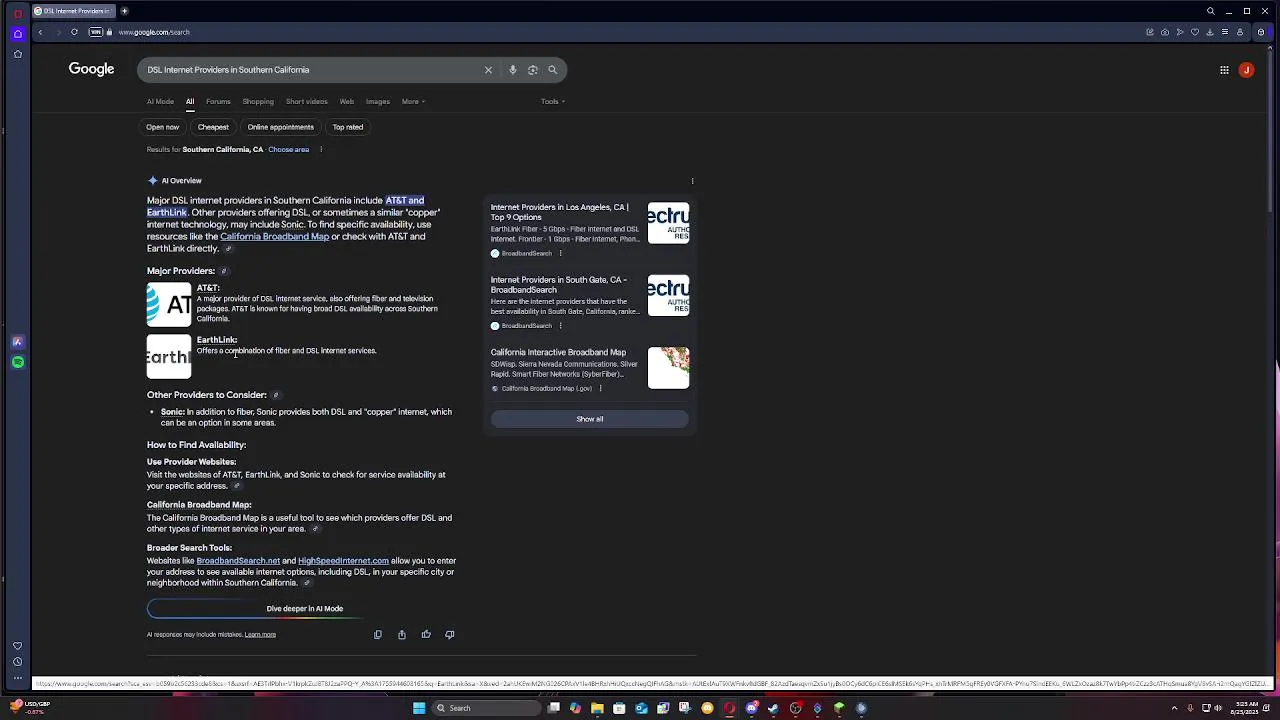Image resolution: width=1280 pixels, height=720 pixels.
Task: Toggle the Online appointments filter chip
Action: [281, 127]
